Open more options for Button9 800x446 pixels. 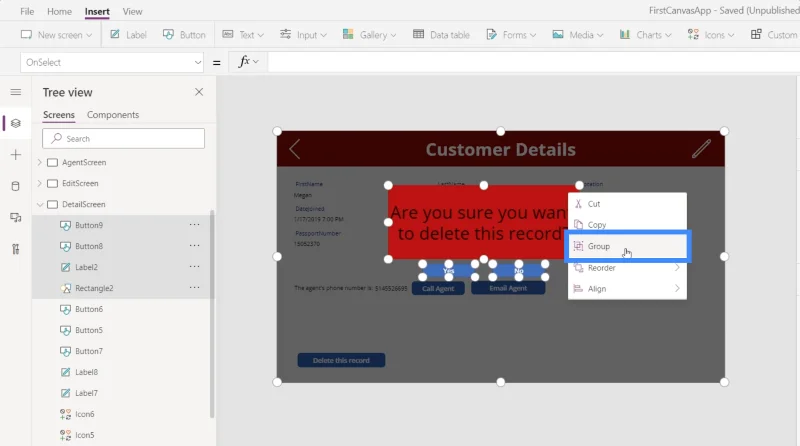194,225
